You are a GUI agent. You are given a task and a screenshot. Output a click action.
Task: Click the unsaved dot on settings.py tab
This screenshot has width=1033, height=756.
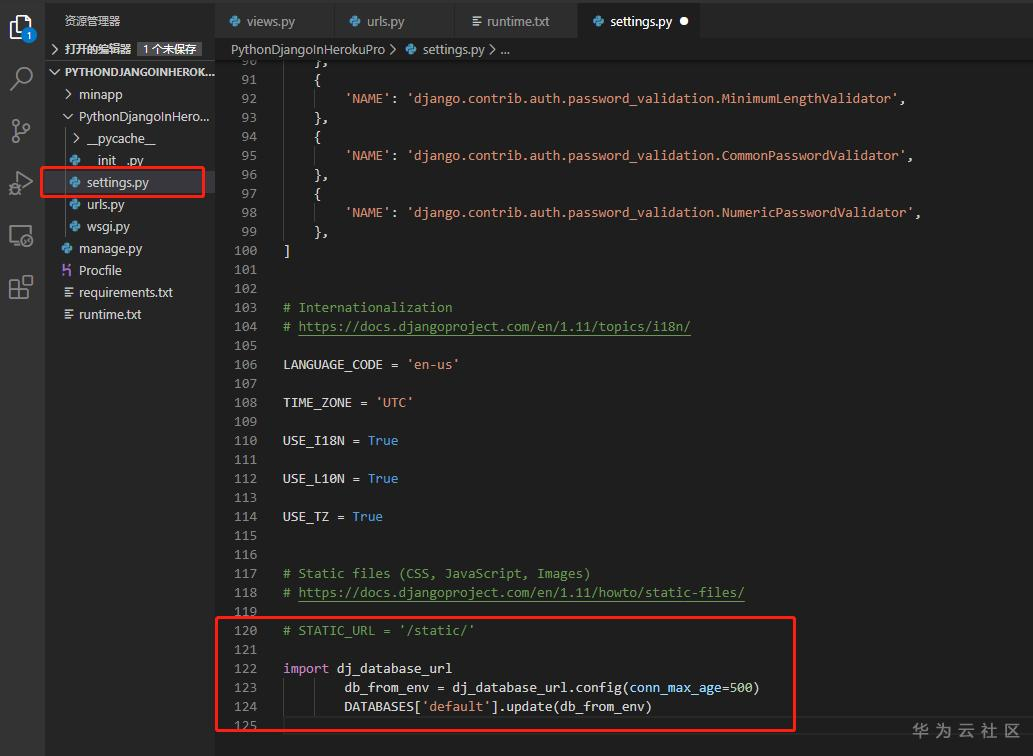tap(684, 21)
